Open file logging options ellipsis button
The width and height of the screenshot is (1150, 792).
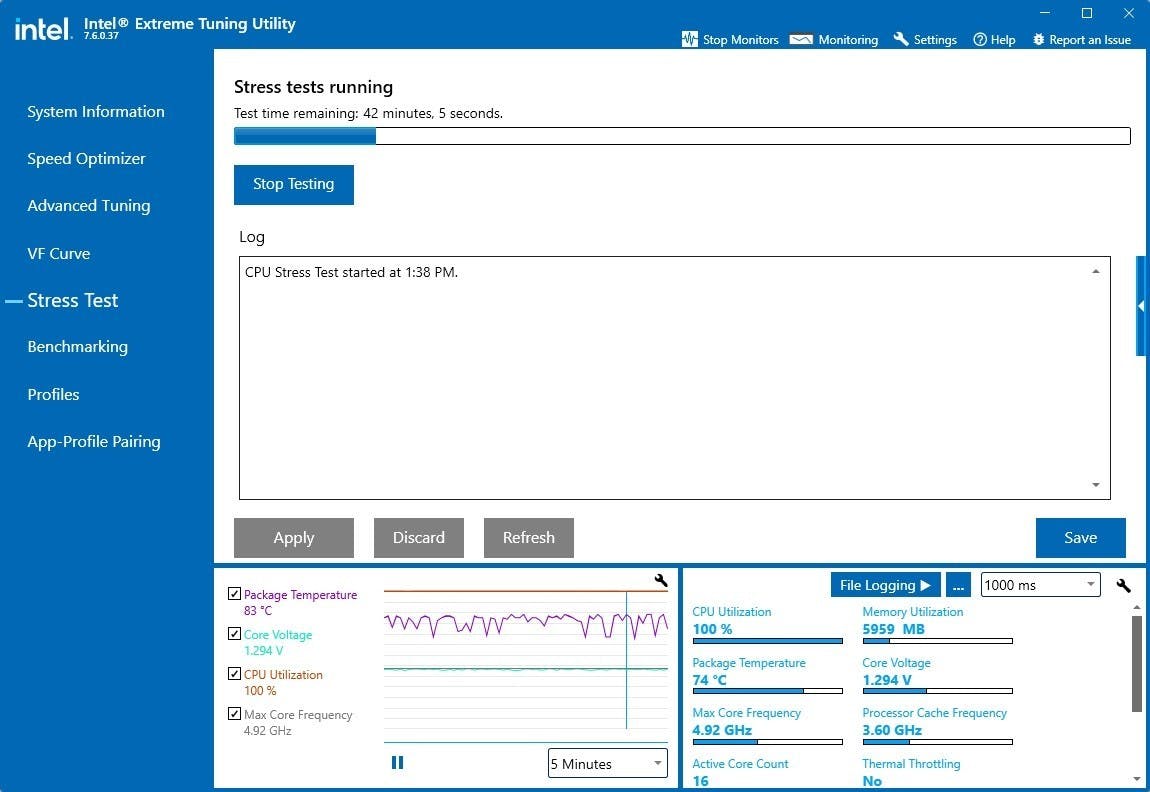click(x=959, y=585)
